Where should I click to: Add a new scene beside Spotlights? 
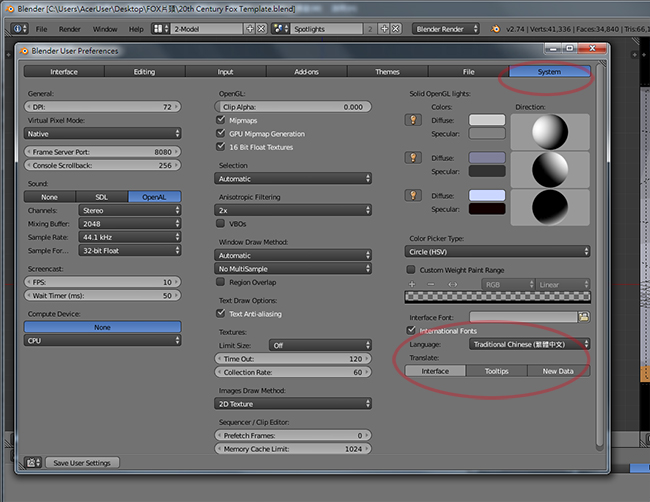[x=384, y=29]
